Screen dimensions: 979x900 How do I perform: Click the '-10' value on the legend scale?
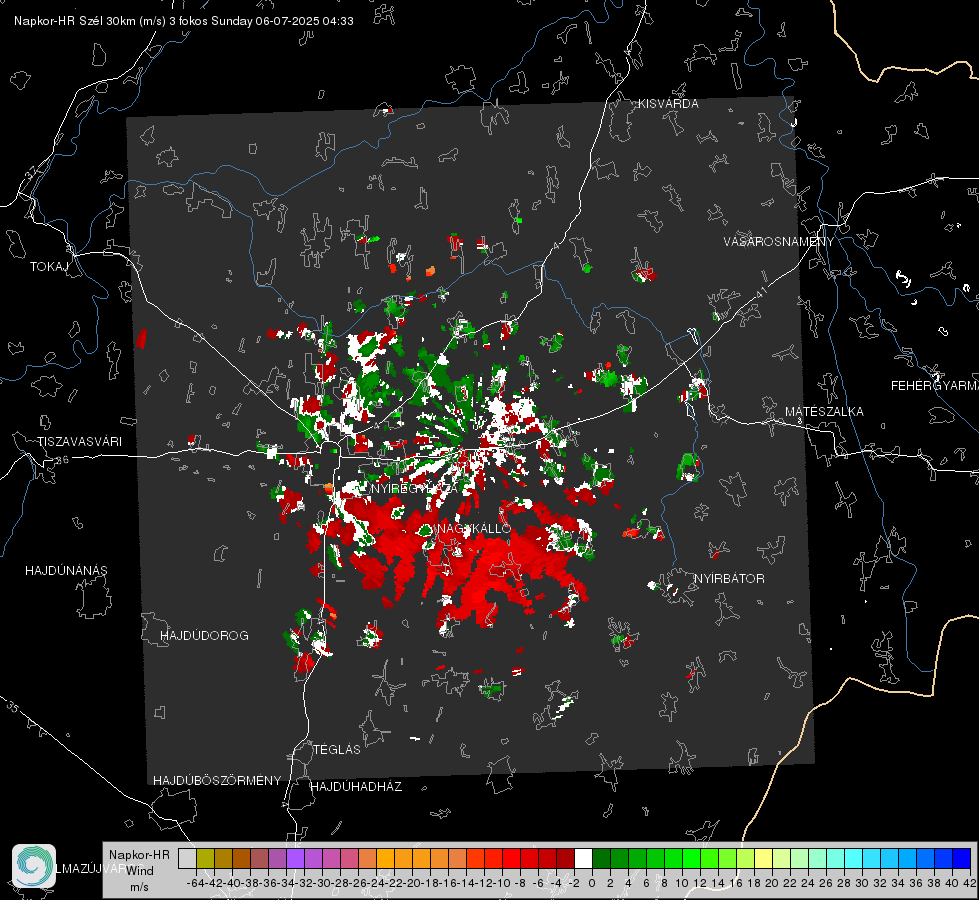pos(502,883)
